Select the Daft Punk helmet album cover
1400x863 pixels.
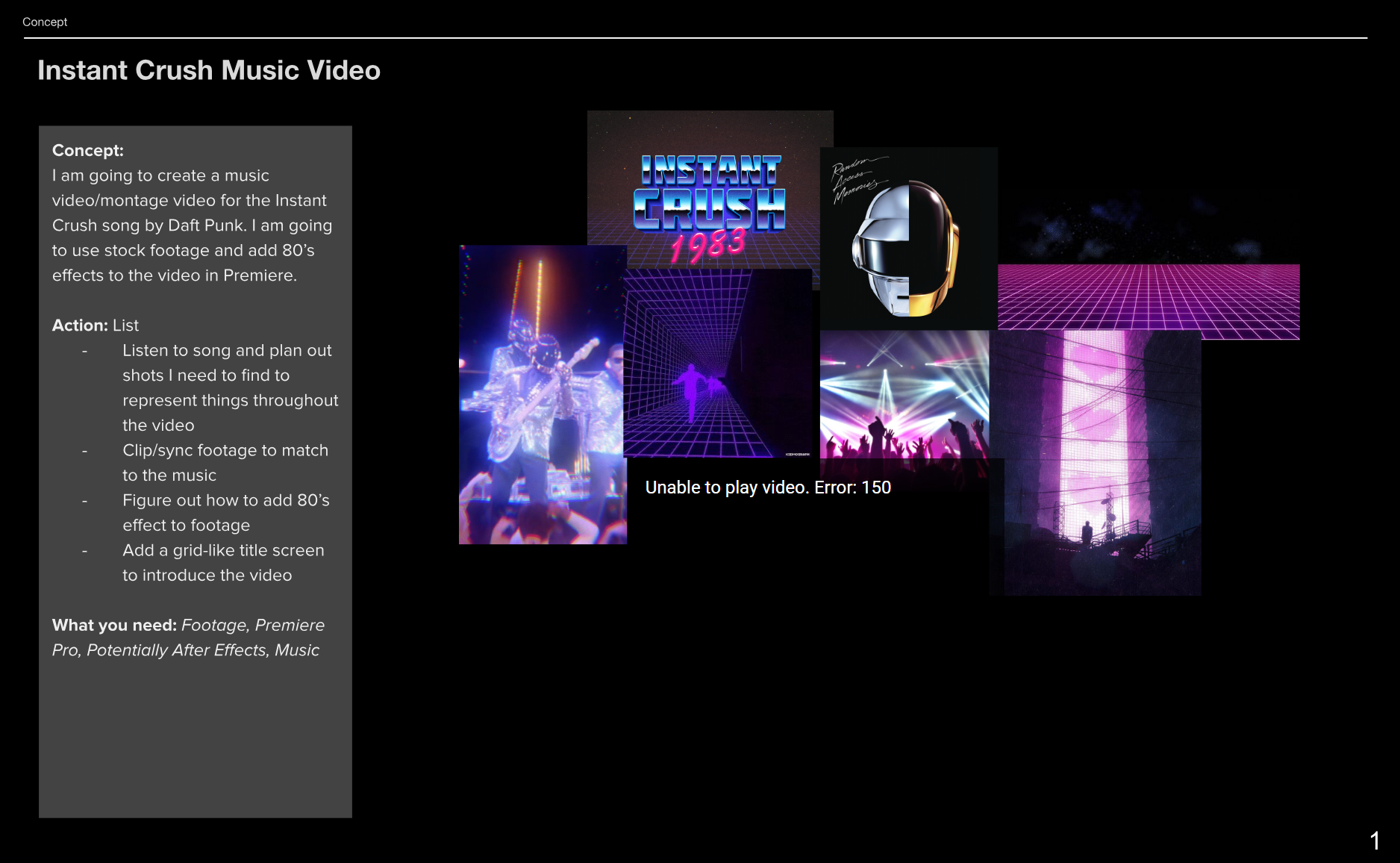(908, 238)
